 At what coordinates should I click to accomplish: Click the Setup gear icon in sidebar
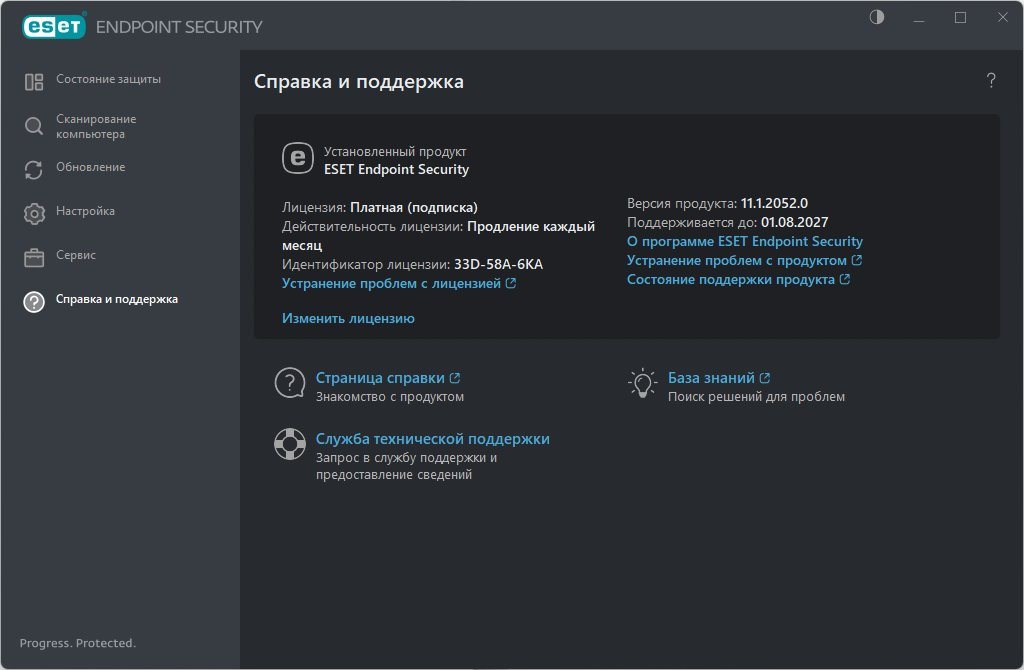coord(34,213)
